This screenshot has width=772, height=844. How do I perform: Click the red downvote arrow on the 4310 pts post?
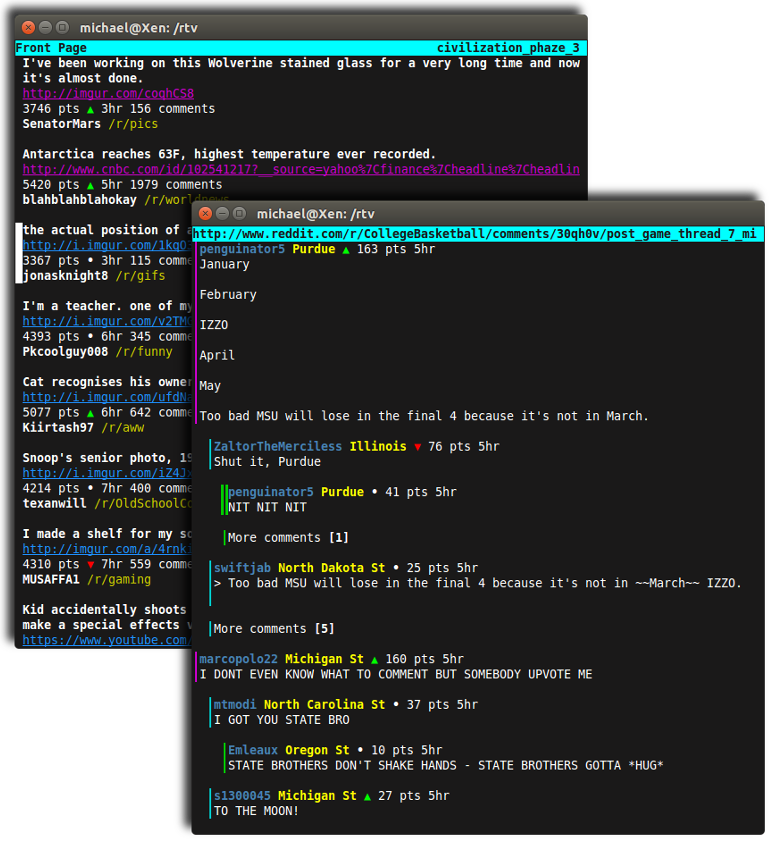[x=90, y=565]
